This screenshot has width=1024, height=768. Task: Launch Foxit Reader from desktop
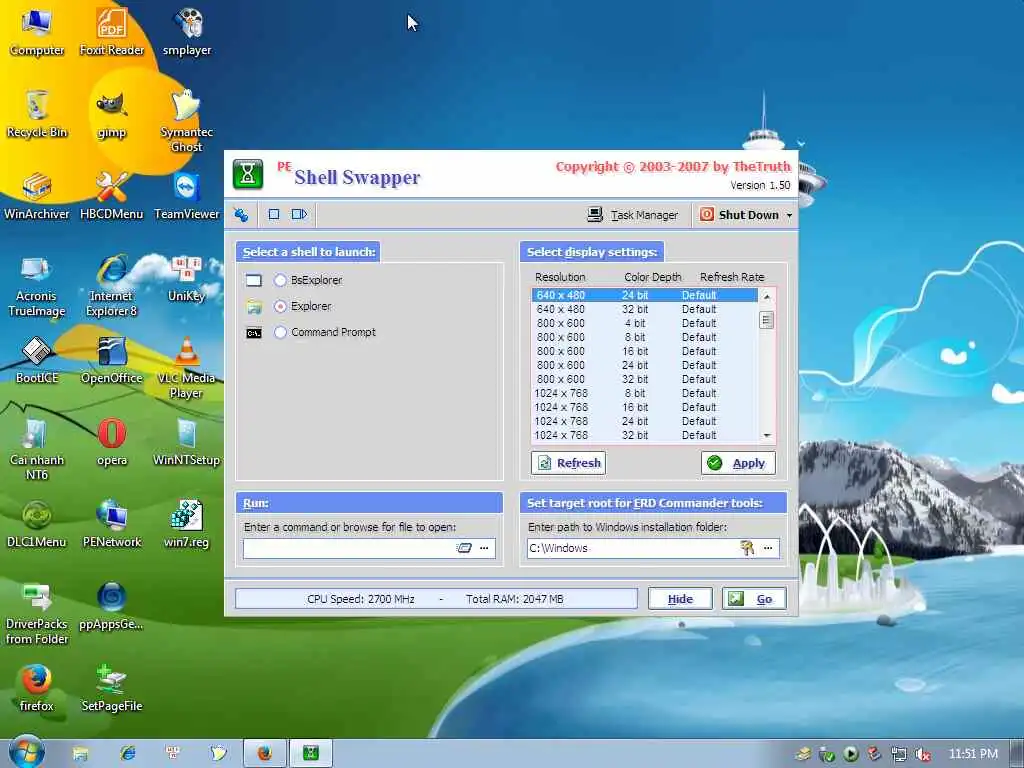point(112,31)
